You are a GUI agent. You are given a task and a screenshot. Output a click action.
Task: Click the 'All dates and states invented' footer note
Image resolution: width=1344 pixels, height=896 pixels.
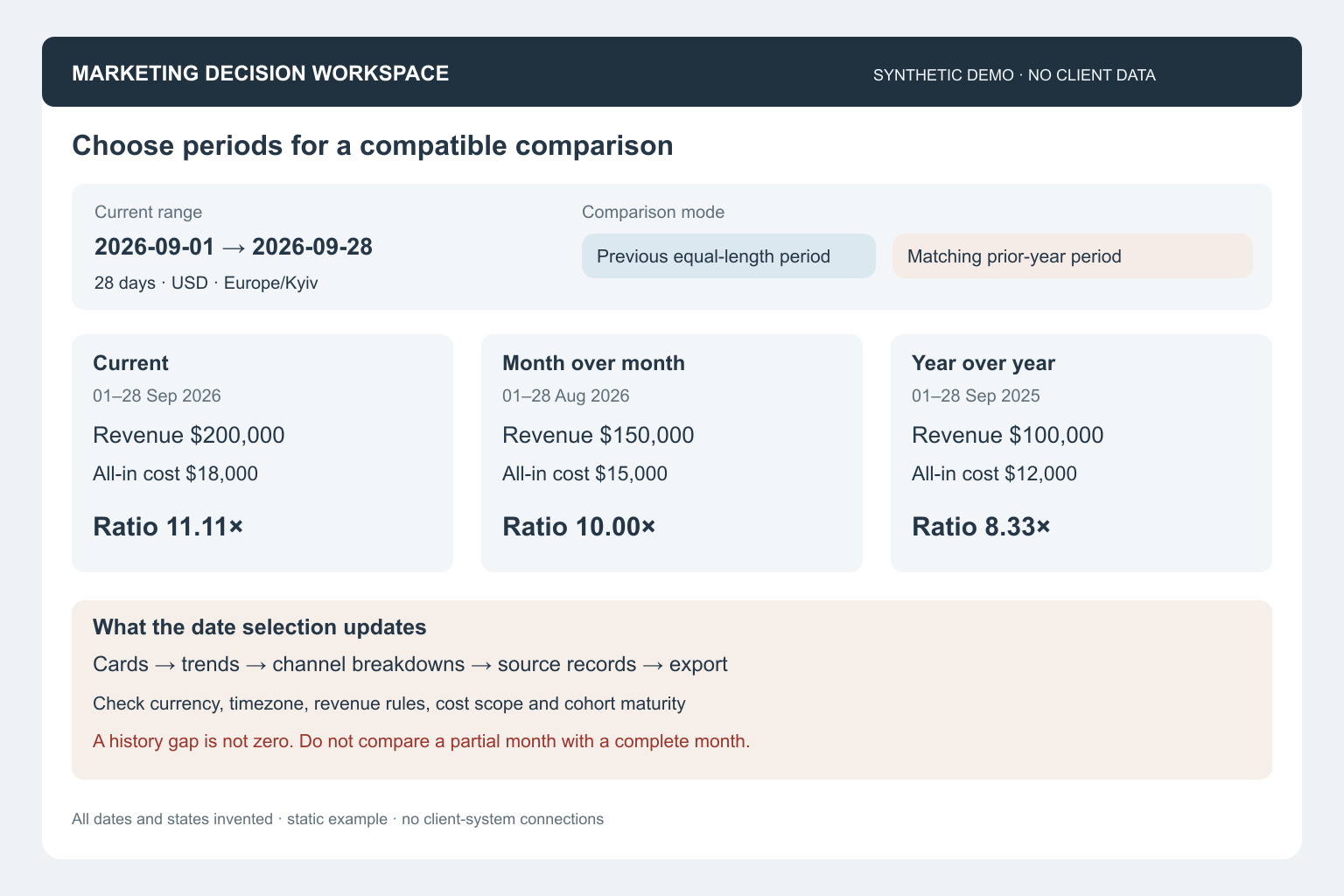(x=338, y=819)
